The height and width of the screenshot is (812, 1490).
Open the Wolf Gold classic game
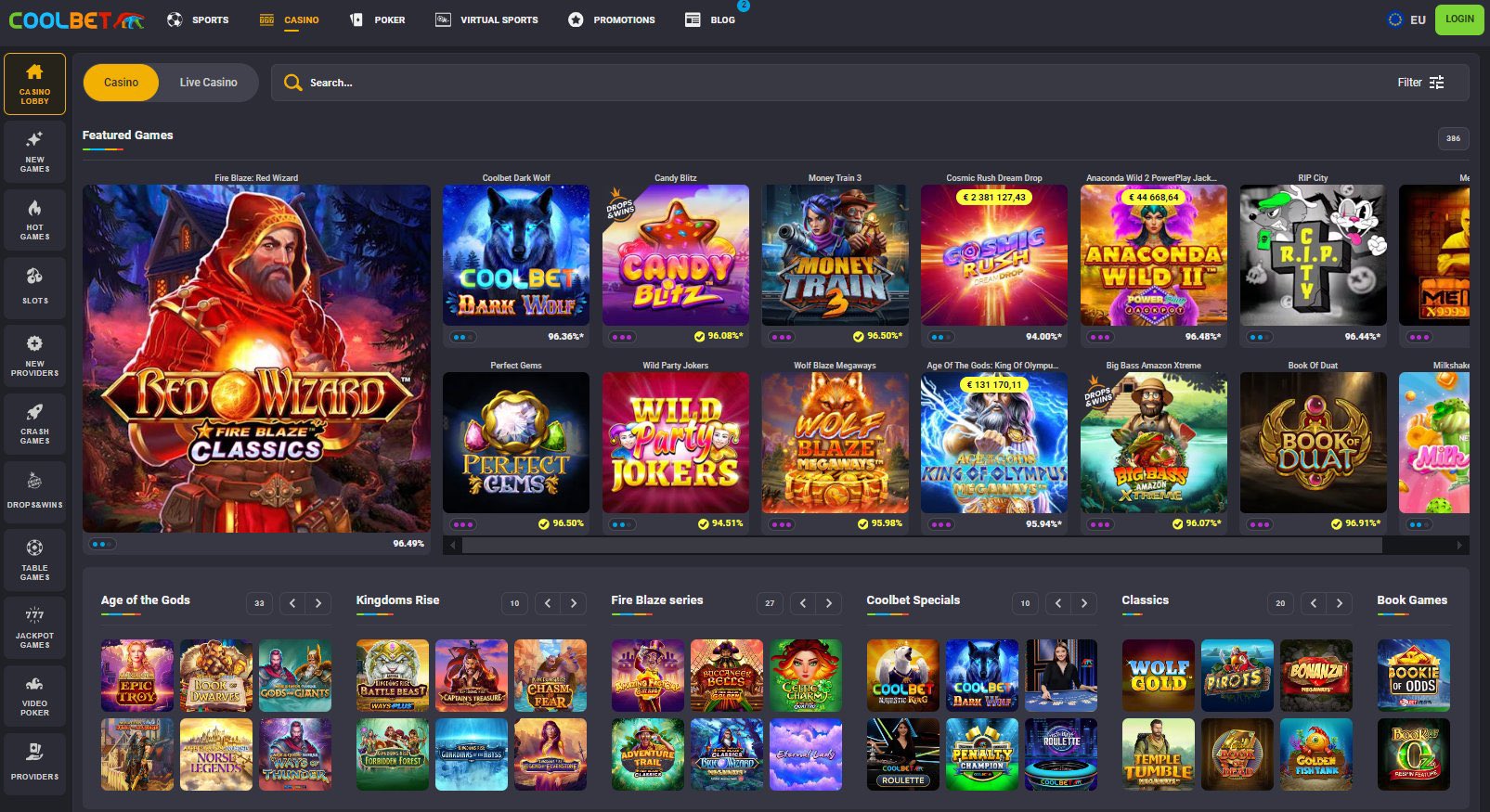1159,676
